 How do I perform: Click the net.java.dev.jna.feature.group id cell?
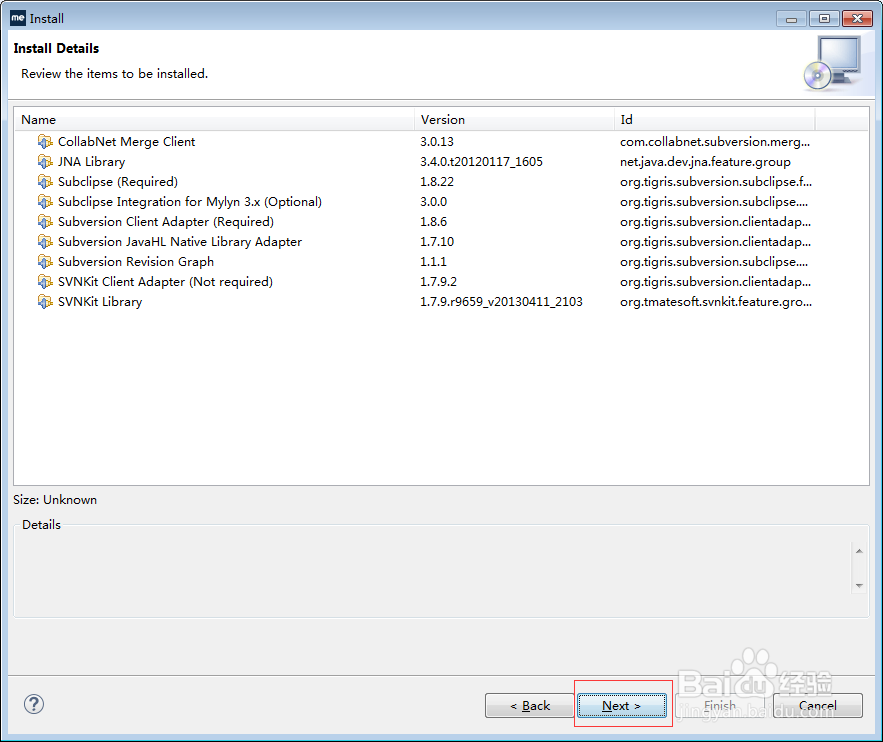pos(705,162)
